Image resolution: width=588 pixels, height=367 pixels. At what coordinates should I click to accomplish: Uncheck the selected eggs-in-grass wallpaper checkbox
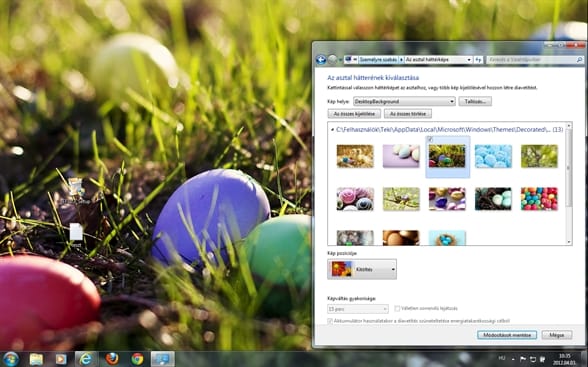click(x=430, y=139)
